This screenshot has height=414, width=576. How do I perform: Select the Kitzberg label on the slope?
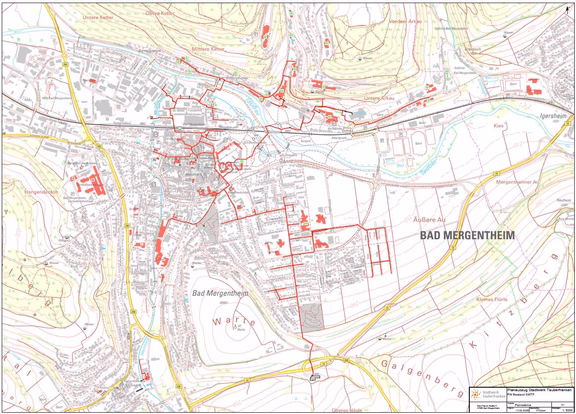coord(514,300)
